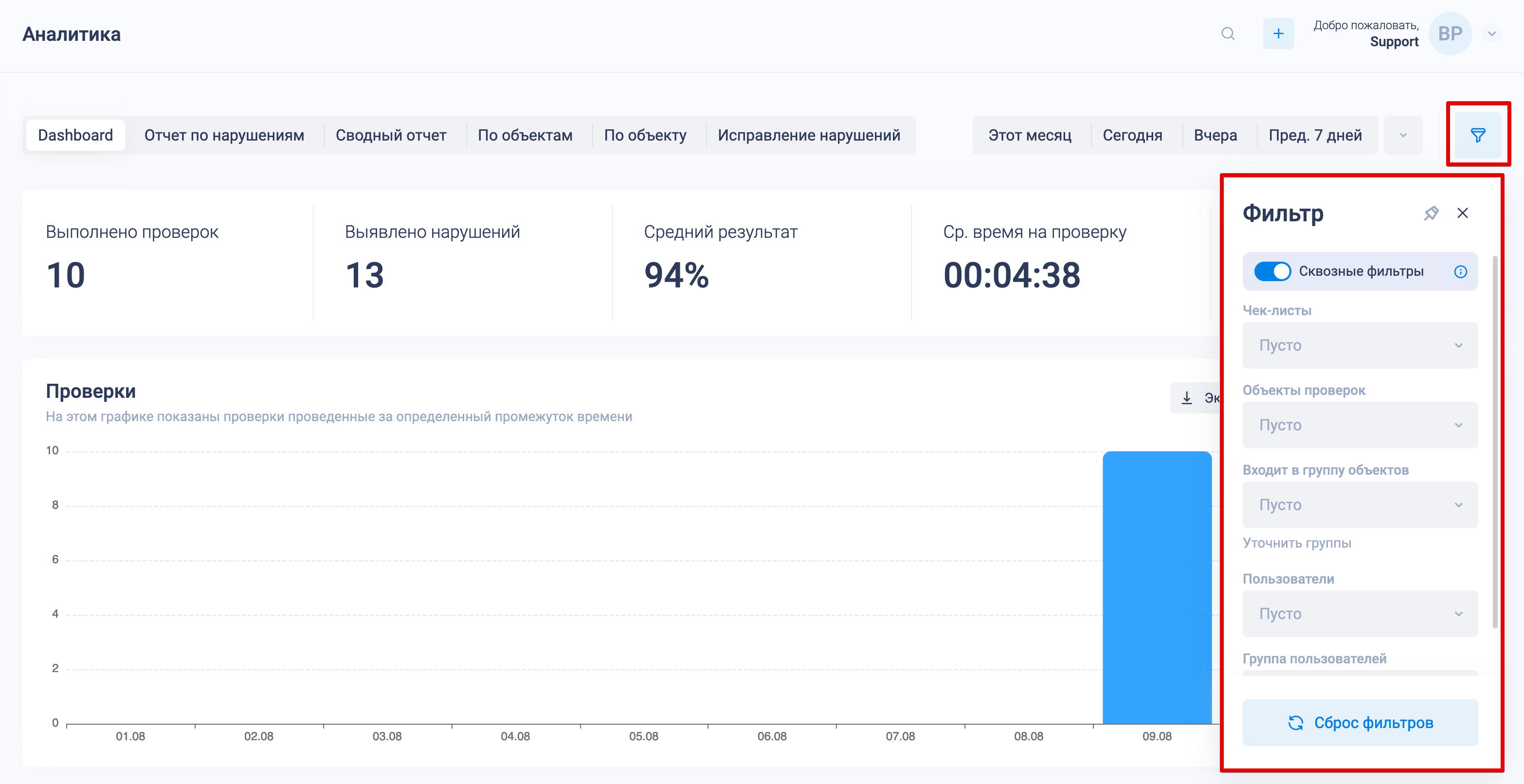
Task: Open the Чек-листы dropdown
Action: point(1360,345)
